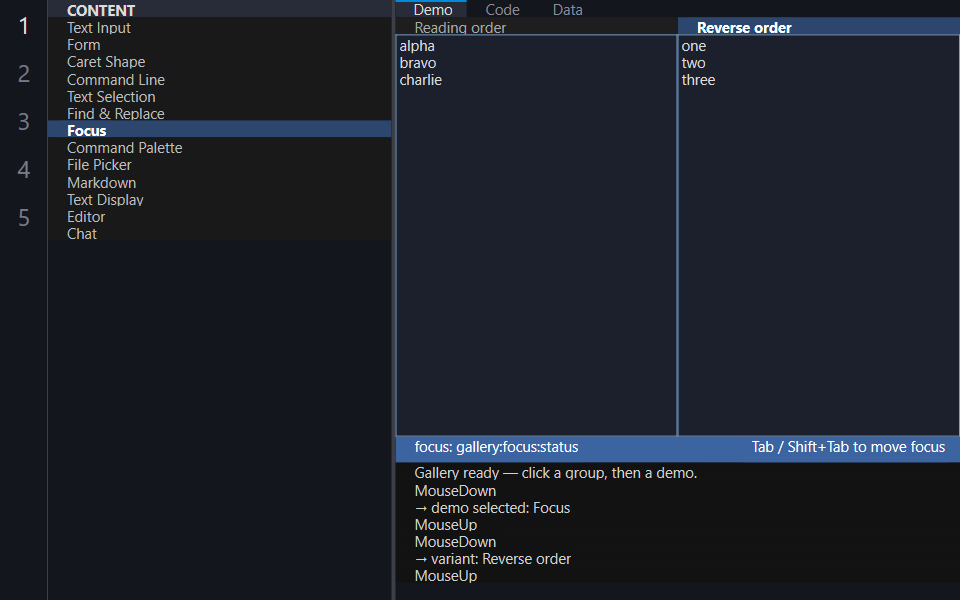Viewport: 960px width, 600px height.
Task: Select group number 4 in sidebar
Action: [24, 170]
